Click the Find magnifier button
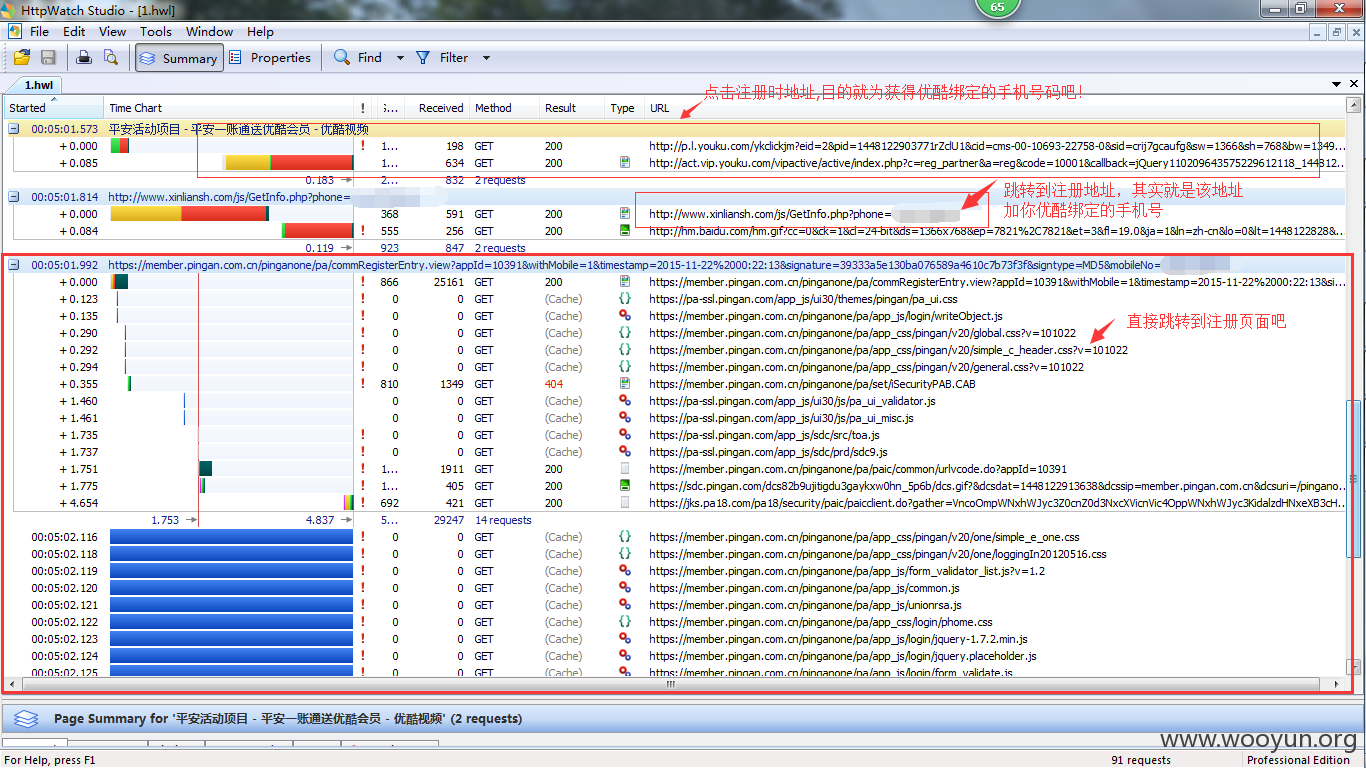This screenshot has height=768, width=1366. (x=358, y=58)
